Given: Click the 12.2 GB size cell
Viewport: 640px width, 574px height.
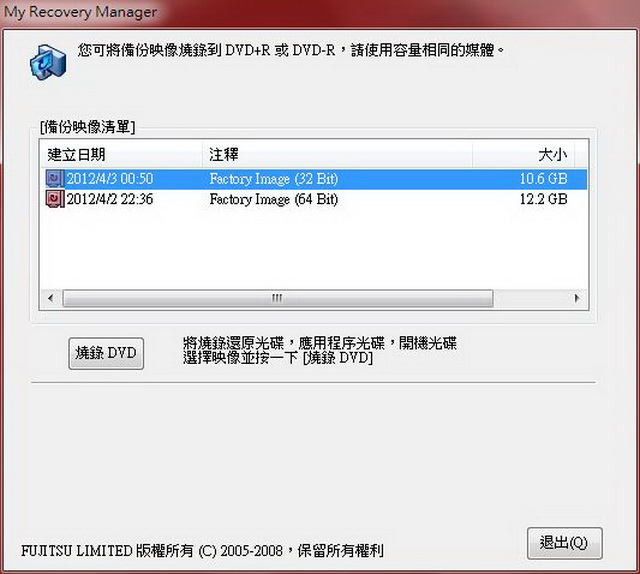Looking at the screenshot, I should (543, 199).
